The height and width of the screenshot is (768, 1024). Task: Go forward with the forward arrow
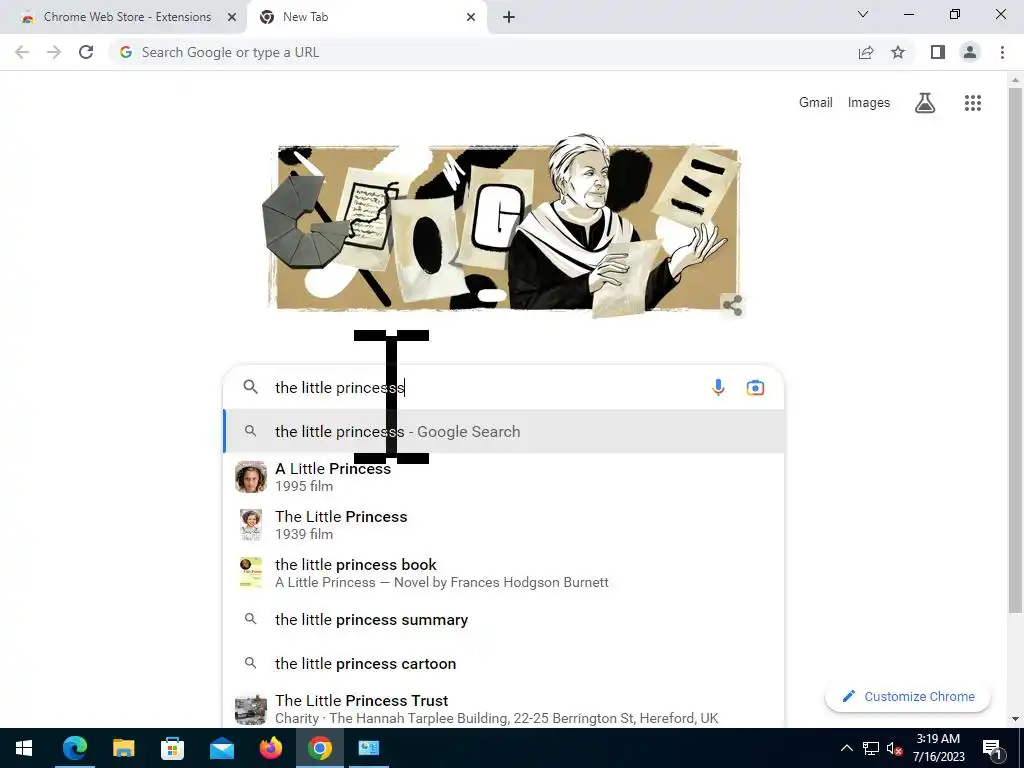[x=54, y=52]
